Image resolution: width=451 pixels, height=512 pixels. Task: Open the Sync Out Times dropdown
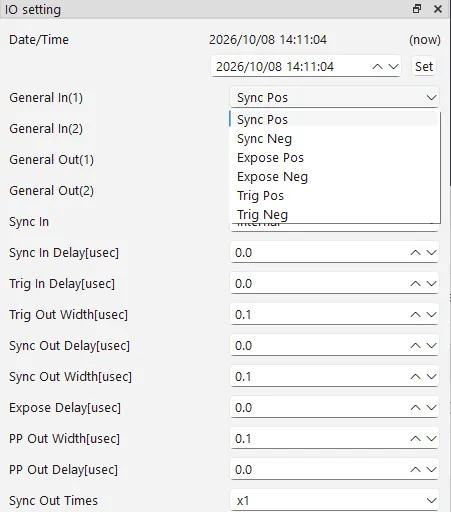tap(334, 500)
